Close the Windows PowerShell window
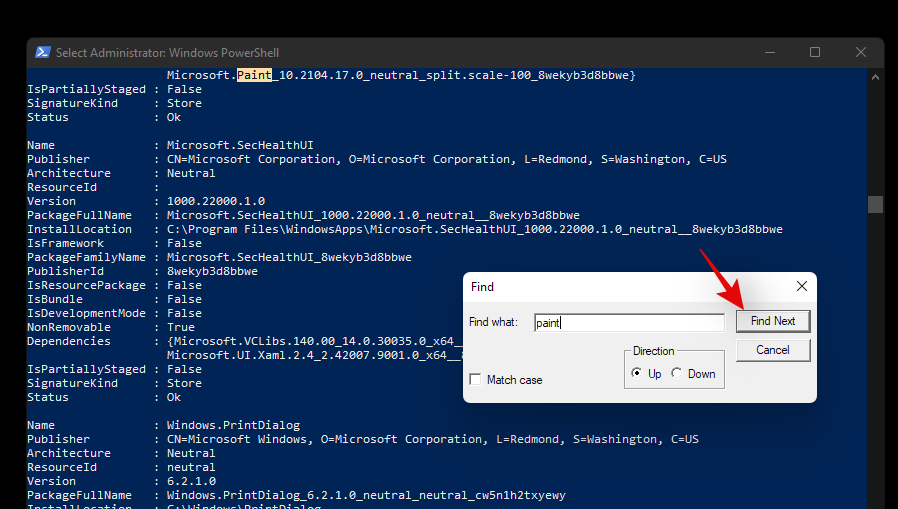This screenshot has height=509, width=898. click(860, 52)
